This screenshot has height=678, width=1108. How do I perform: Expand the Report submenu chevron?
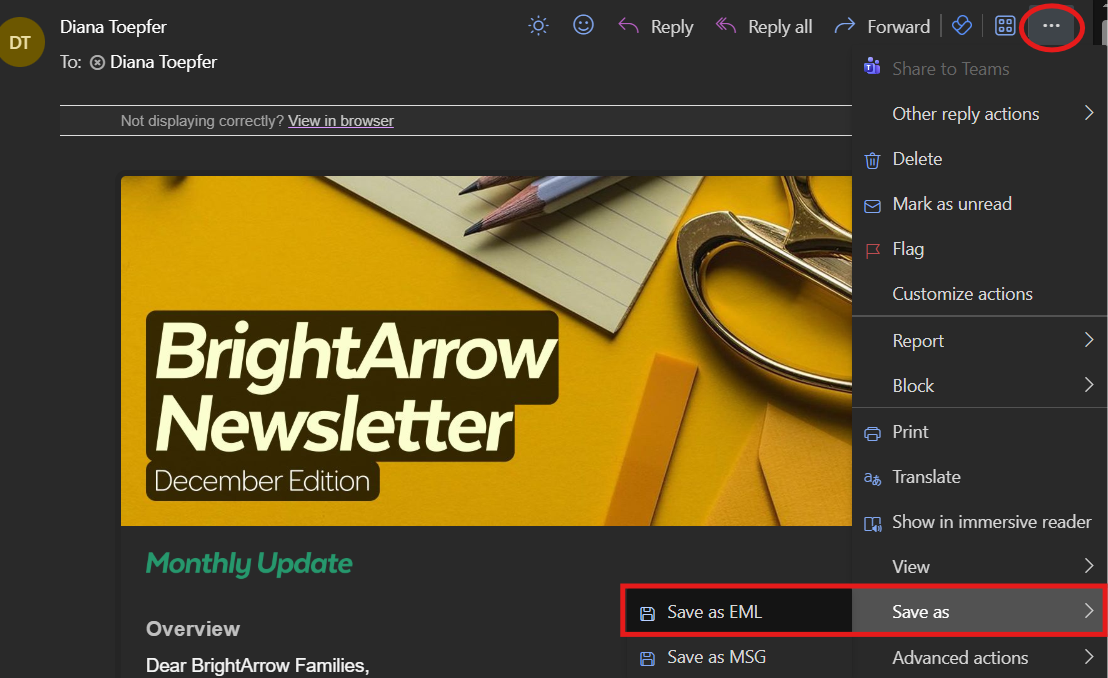pos(1089,340)
